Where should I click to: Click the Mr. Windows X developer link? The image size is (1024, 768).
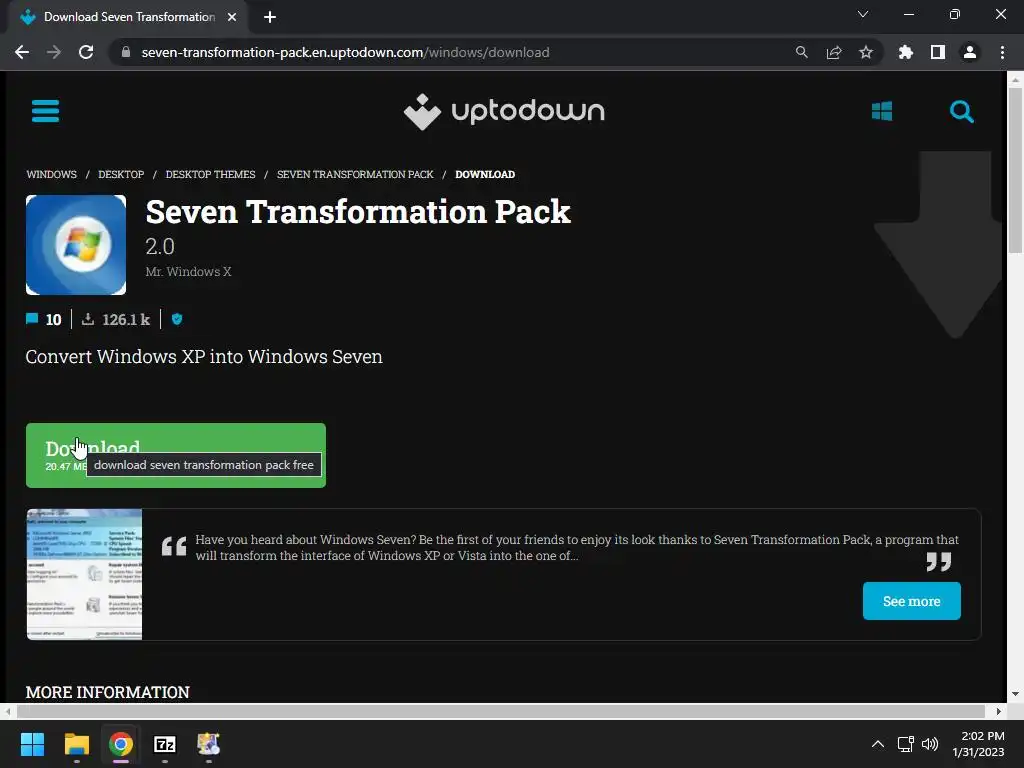click(188, 272)
